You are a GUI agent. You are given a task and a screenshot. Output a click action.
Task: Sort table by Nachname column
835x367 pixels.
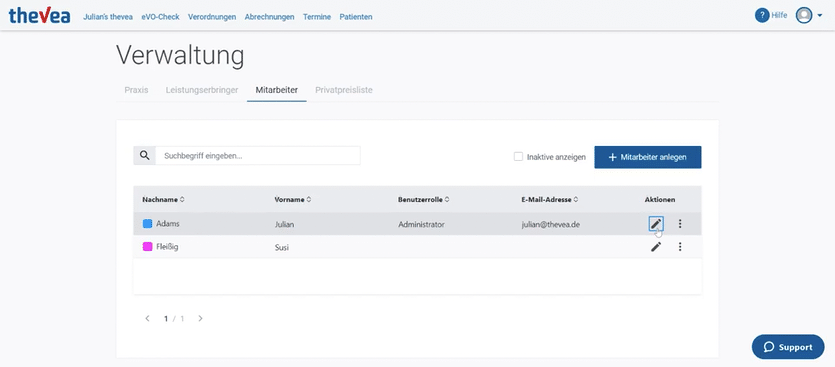click(x=163, y=200)
